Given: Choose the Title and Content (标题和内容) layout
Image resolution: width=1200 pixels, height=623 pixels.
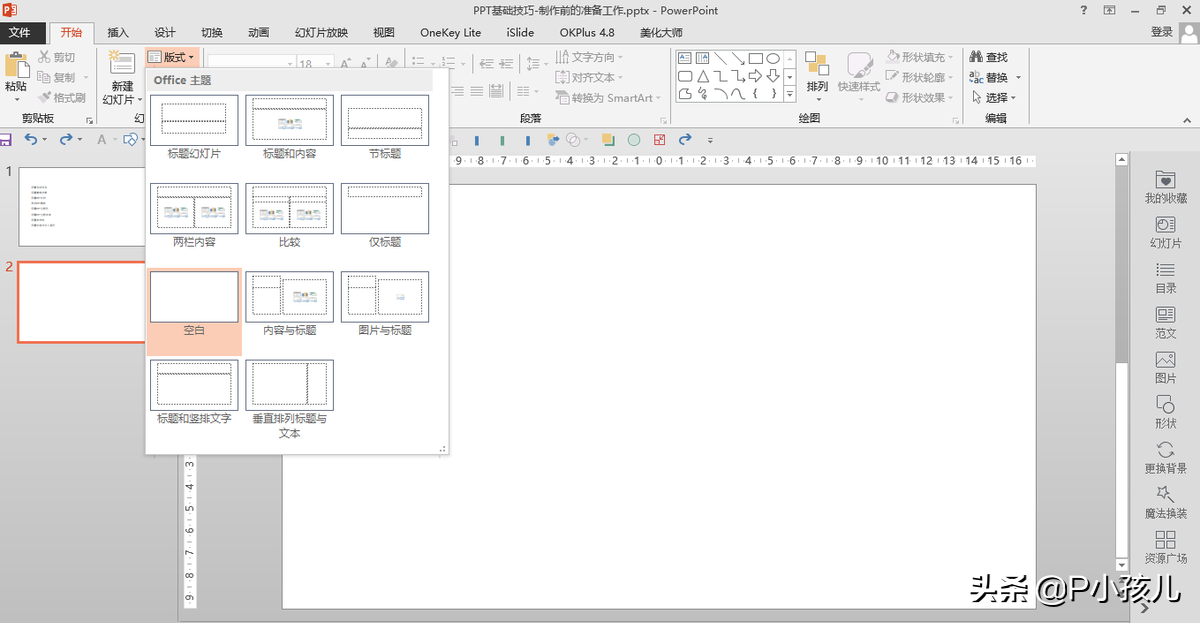Looking at the screenshot, I should click(x=290, y=127).
